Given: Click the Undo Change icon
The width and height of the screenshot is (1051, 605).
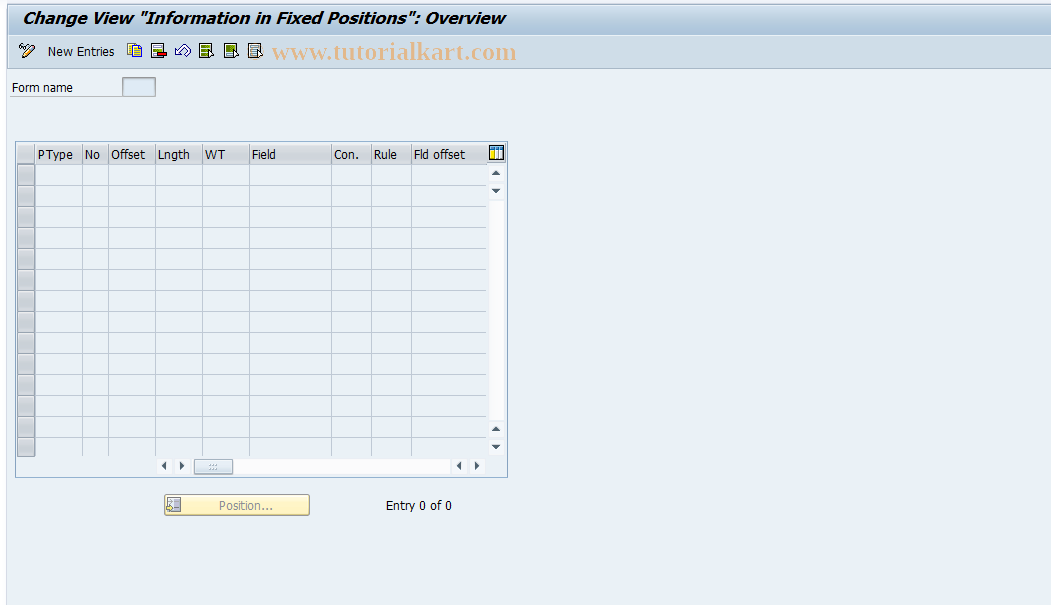Looking at the screenshot, I should pos(182,51).
